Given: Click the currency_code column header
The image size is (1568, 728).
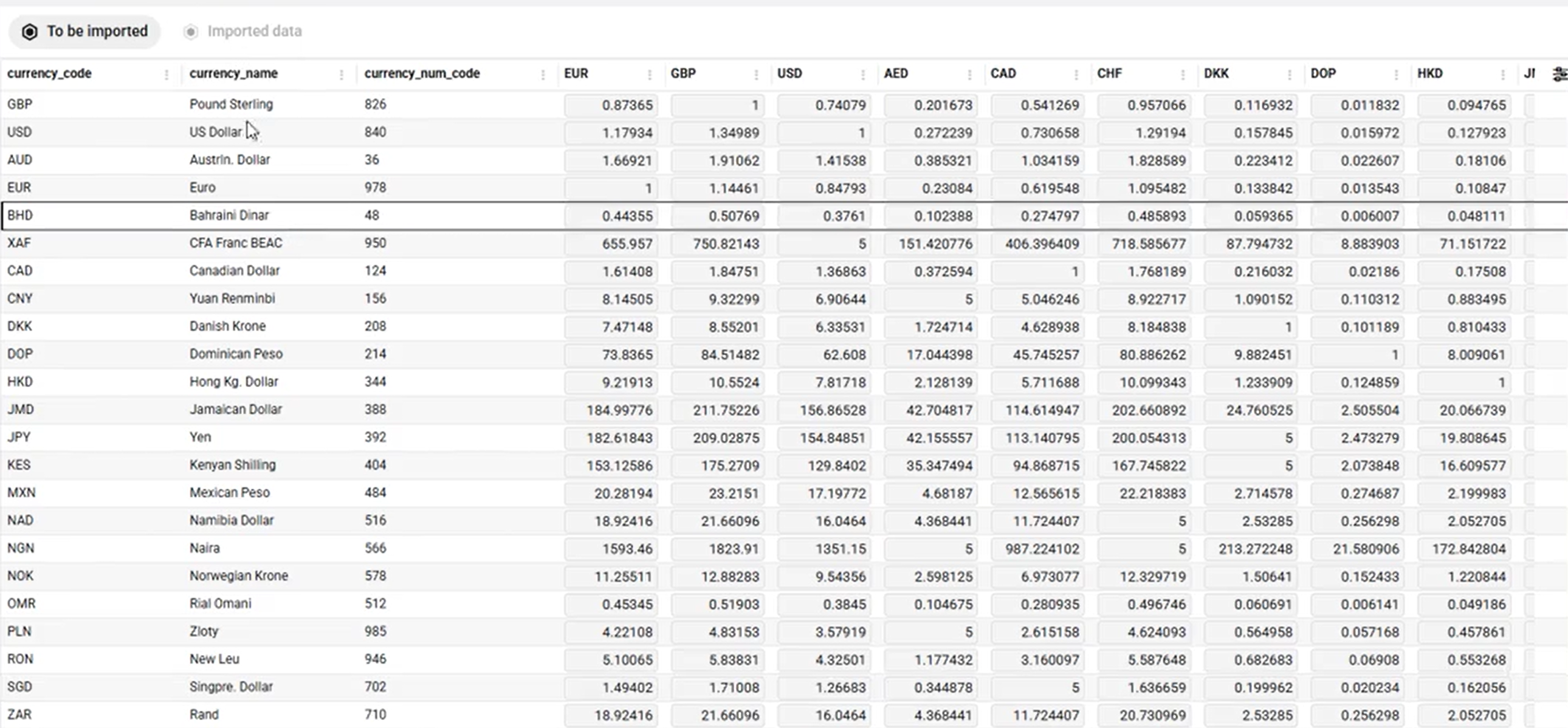Looking at the screenshot, I should [49, 74].
